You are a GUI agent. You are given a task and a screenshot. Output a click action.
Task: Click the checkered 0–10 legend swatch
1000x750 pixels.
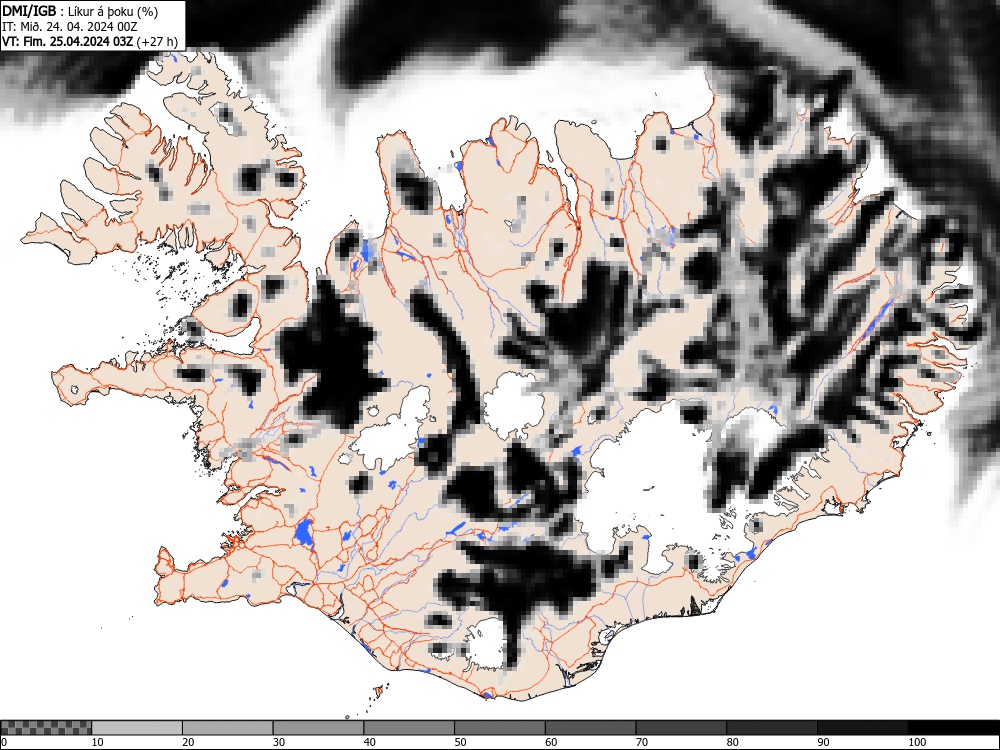(x=46, y=728)
